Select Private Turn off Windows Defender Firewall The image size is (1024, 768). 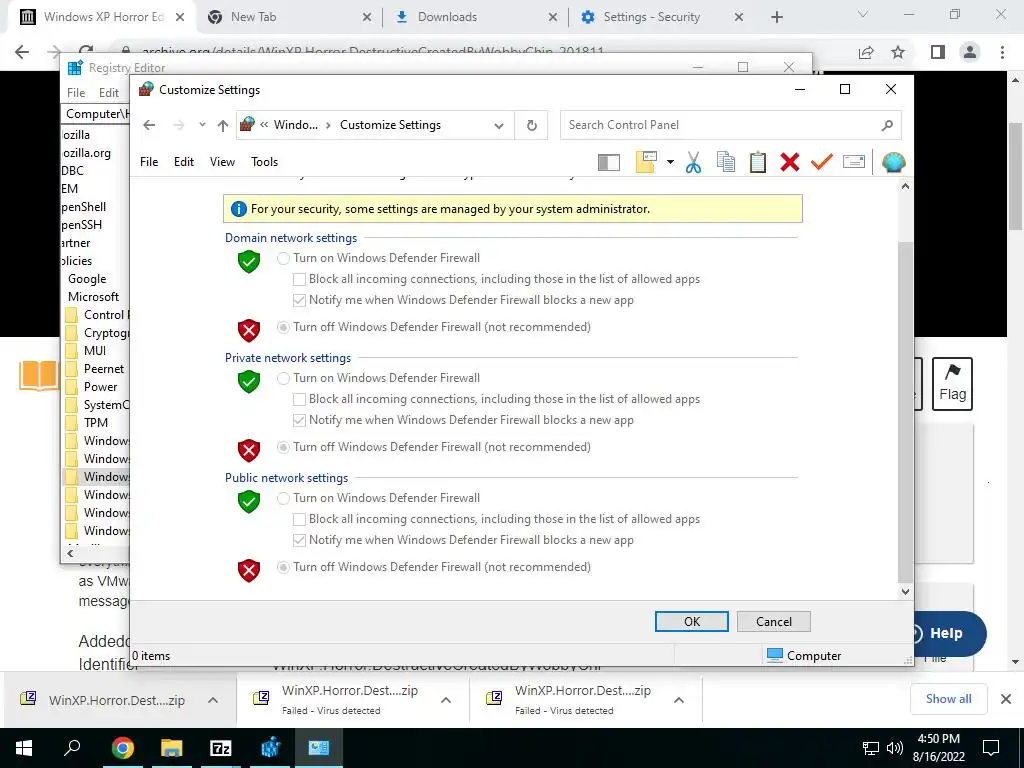point(283,447)
